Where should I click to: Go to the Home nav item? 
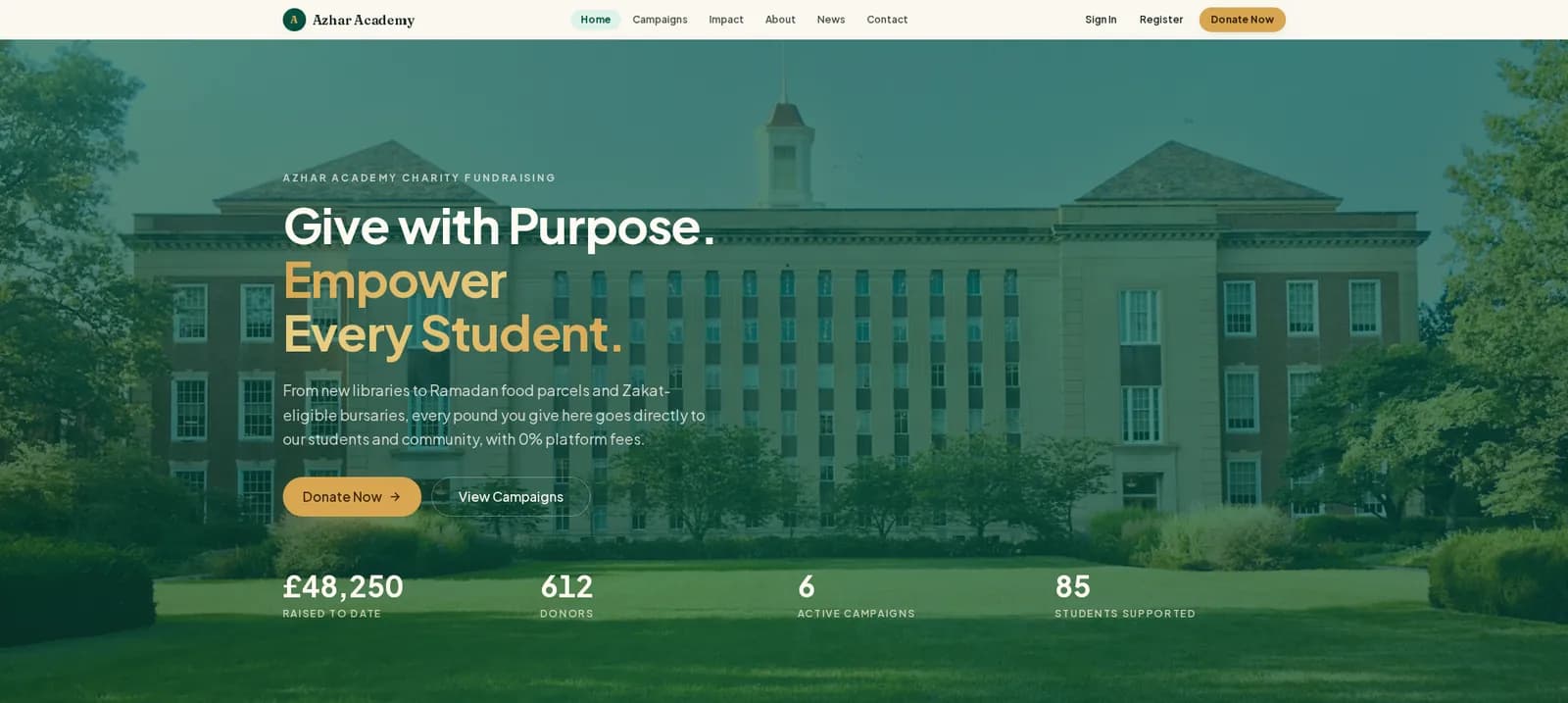click(595, 20)
